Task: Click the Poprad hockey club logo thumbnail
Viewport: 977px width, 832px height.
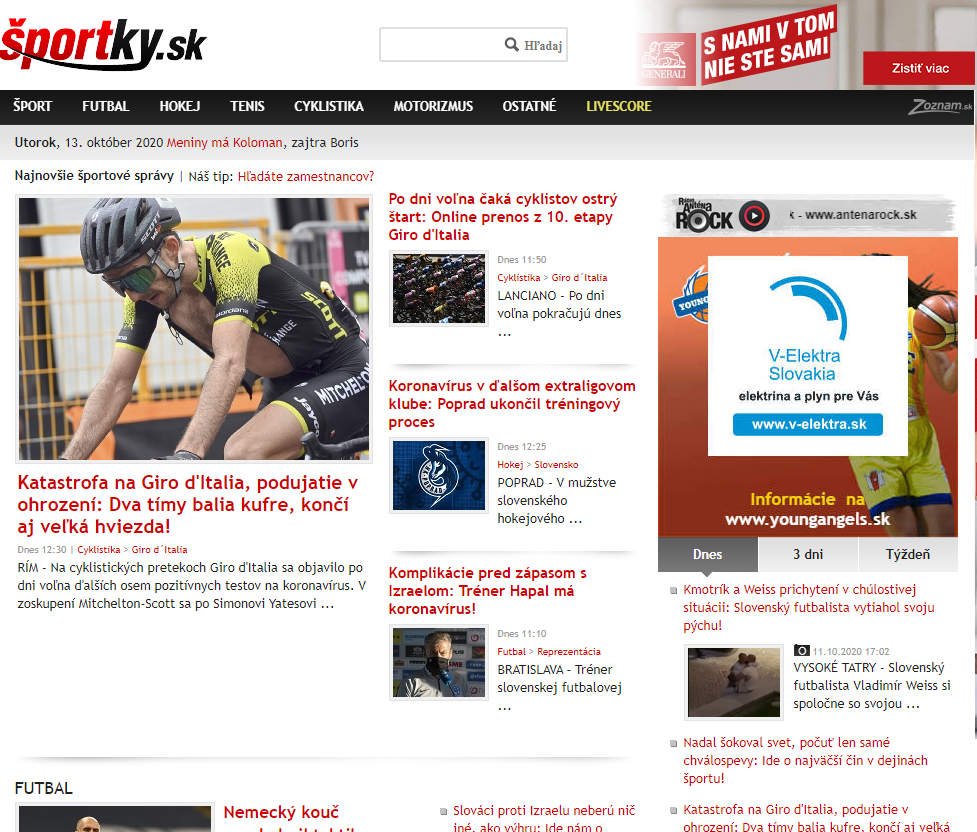Action: coord(439,475)
